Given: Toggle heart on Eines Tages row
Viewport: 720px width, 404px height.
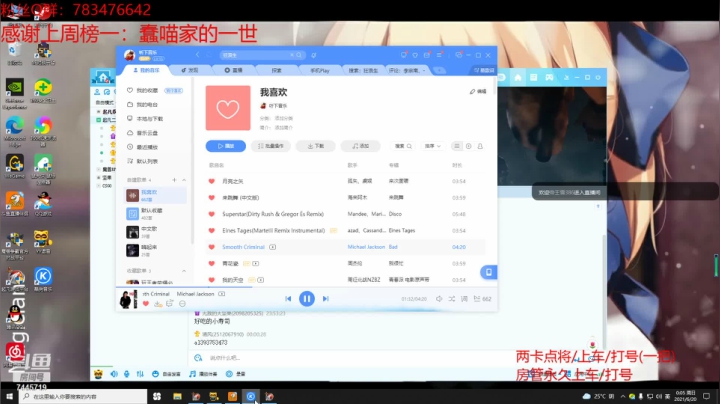Looking at the screenshot, I should [x=212, y=231].
